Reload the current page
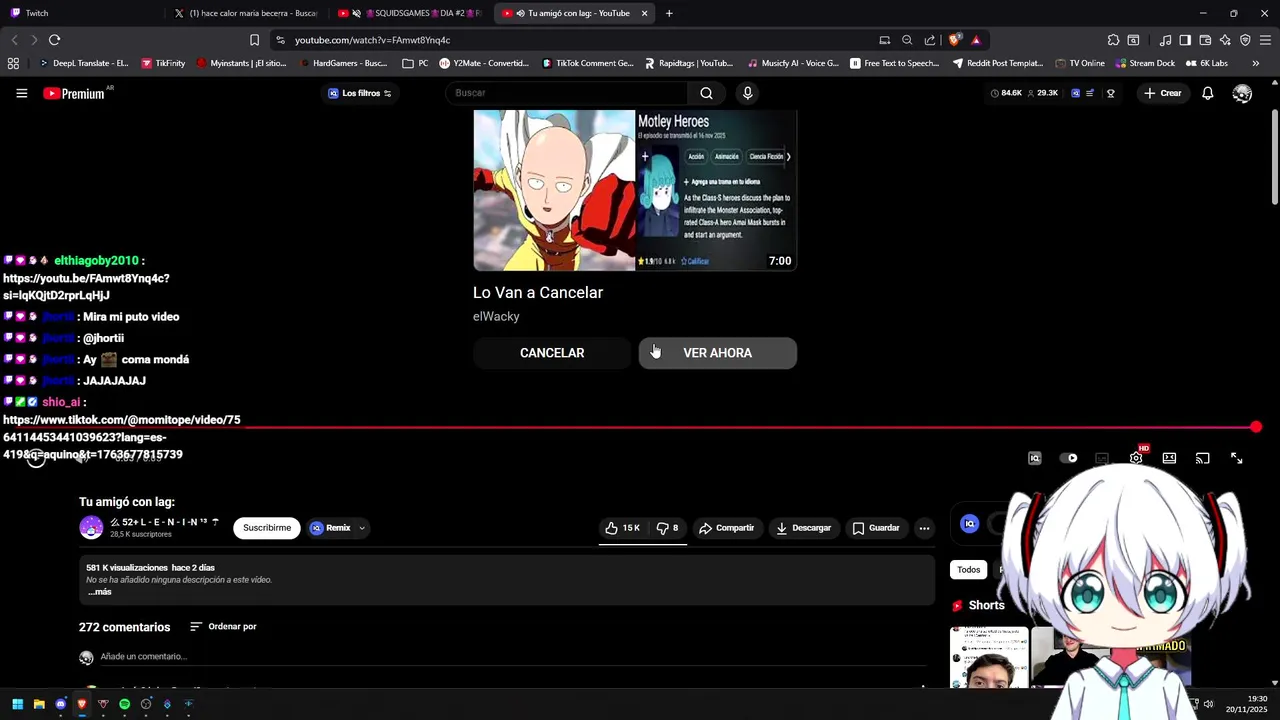The image size is (1280, 720). pyautogui.click(x=54, y=40)
